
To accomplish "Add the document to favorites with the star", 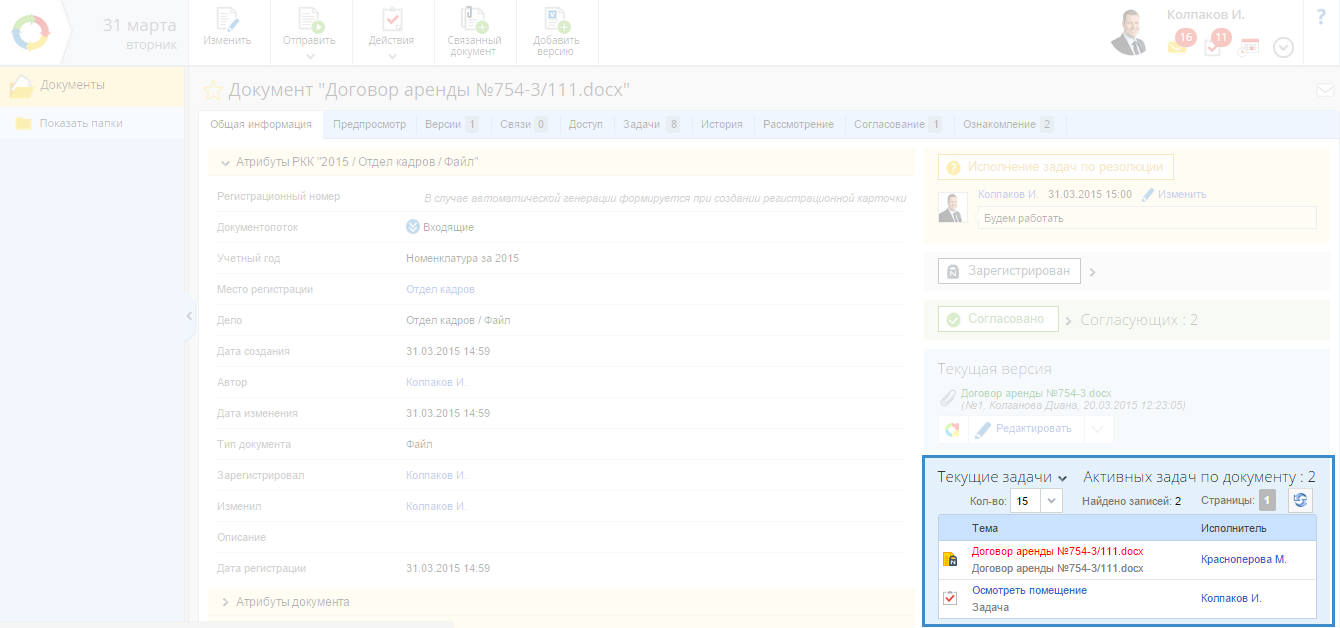I will click(x=213, y=90).
